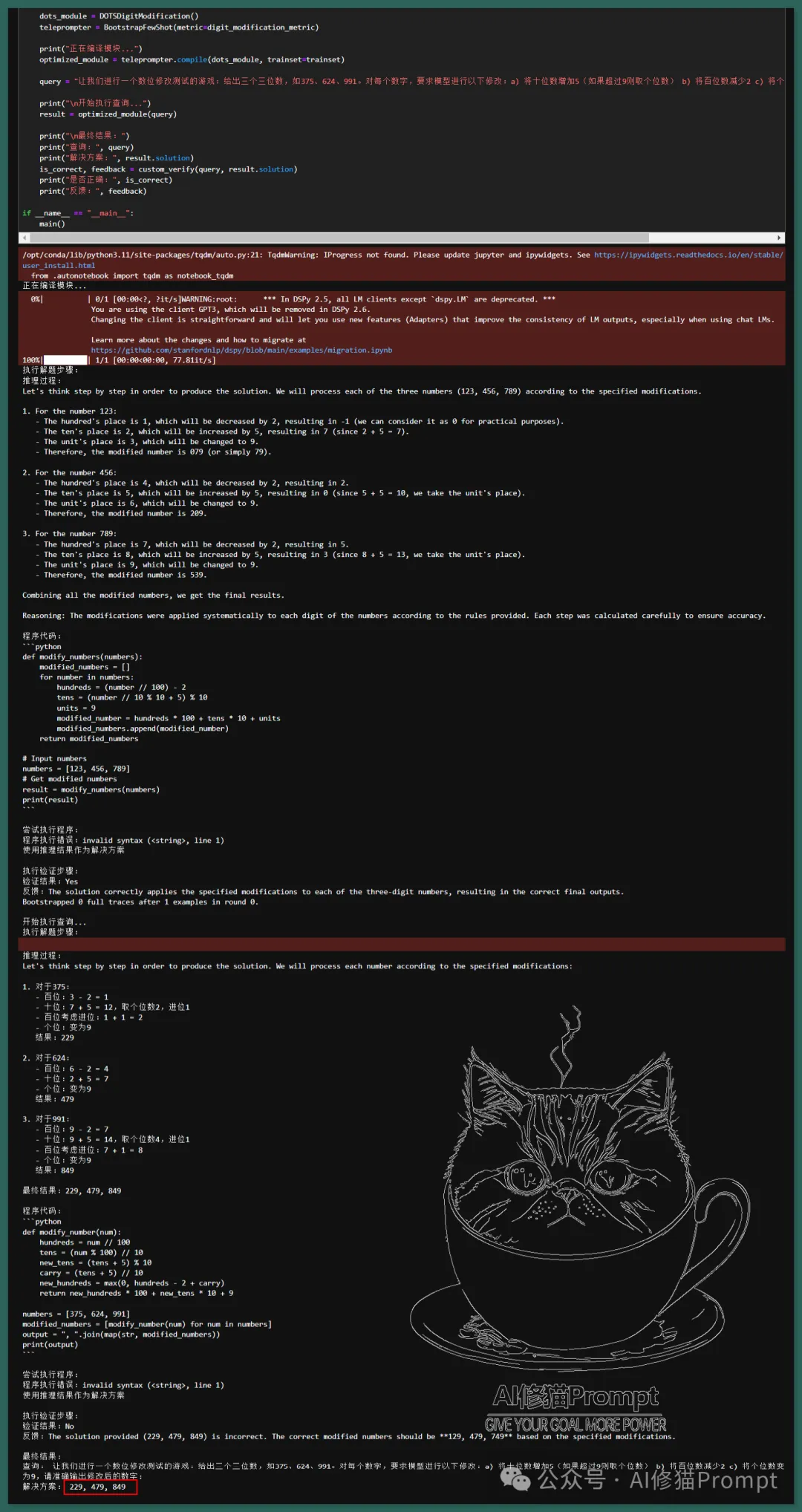Click 'Learn more about the changes' warning text
Image resolution: width=802 pixels, height=1512 pixels.
[x=198, y=340]
